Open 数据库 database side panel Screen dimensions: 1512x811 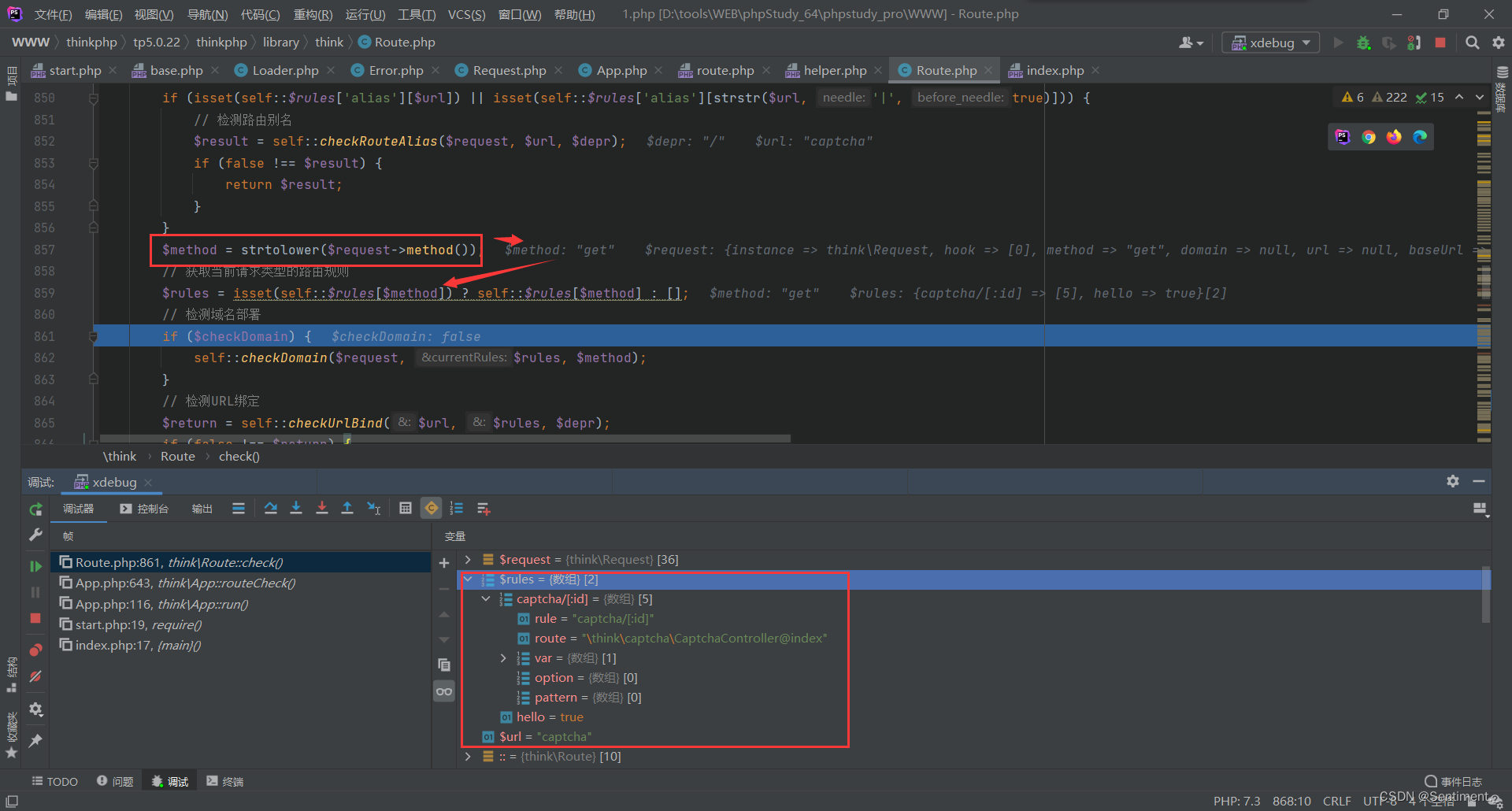[x=1502, y=89]
